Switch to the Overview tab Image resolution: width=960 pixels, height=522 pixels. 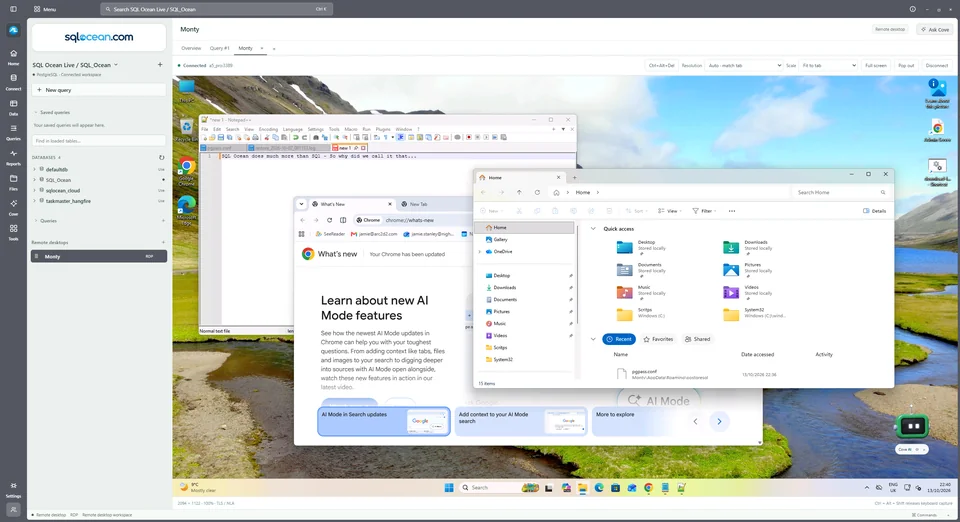pyautogui.click(x=191, y=48)
